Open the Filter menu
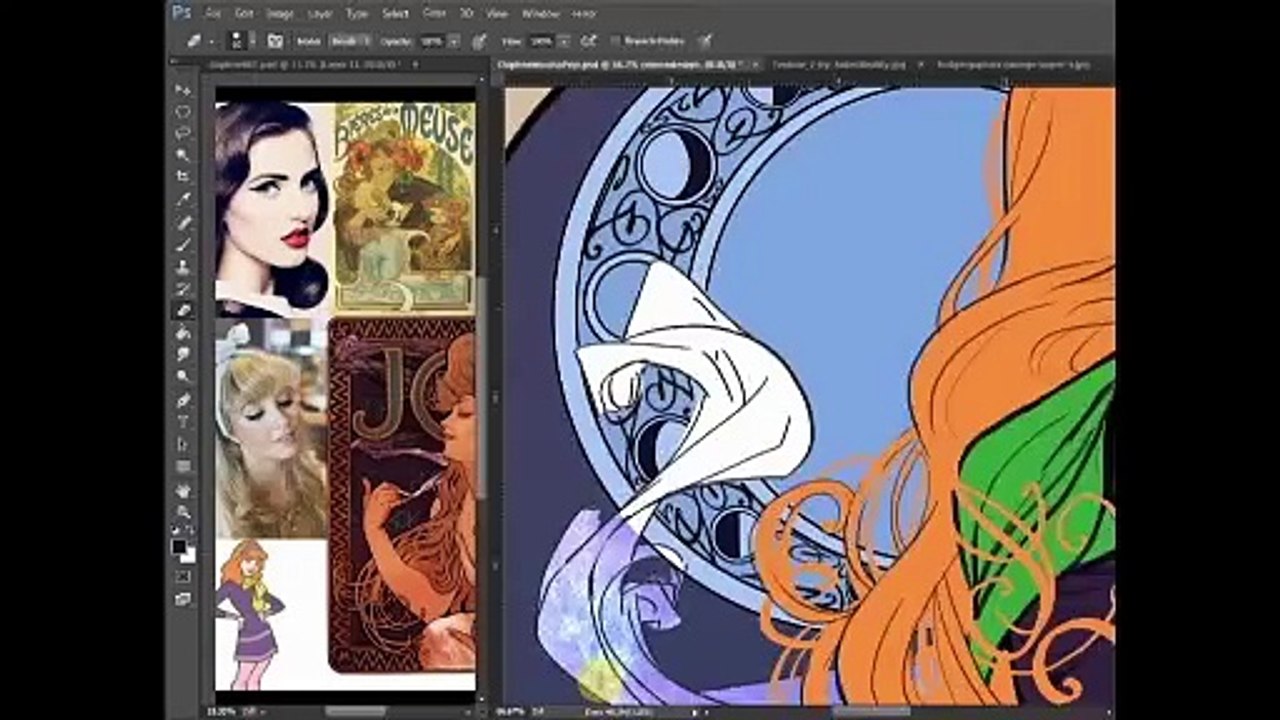1280x720 pixels. [x=434, y=14]
